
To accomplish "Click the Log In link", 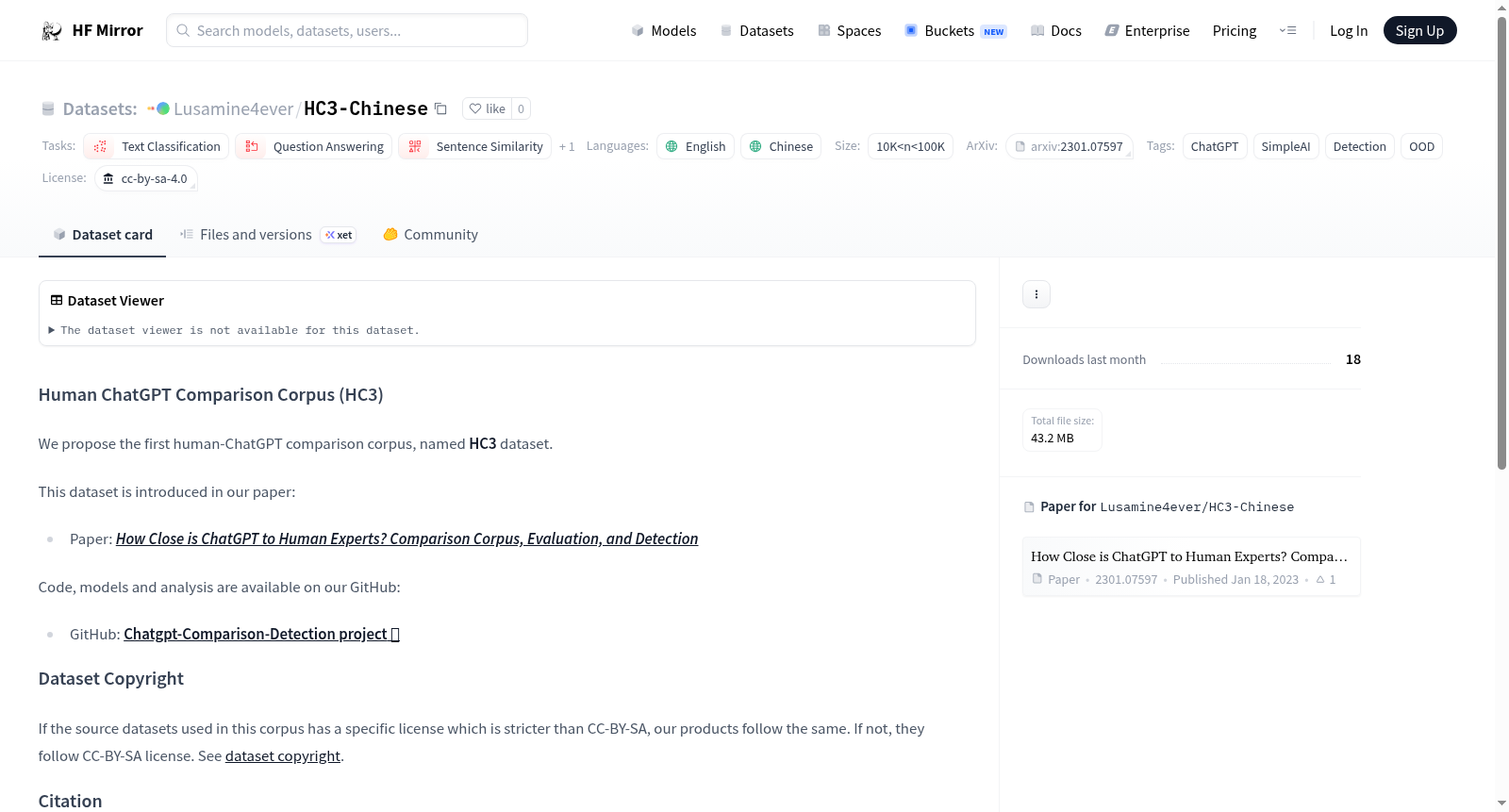I will (1349, 31).
